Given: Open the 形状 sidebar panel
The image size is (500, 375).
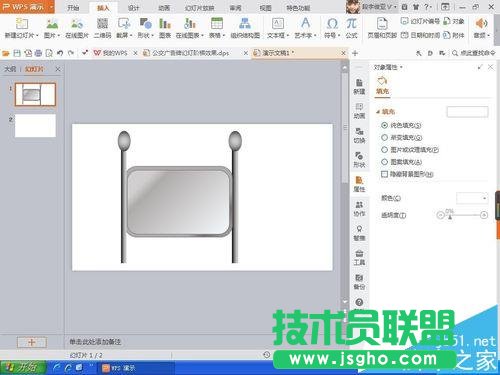Looking at the screenshot, I should pyautogui.click(x=359, y=160).
